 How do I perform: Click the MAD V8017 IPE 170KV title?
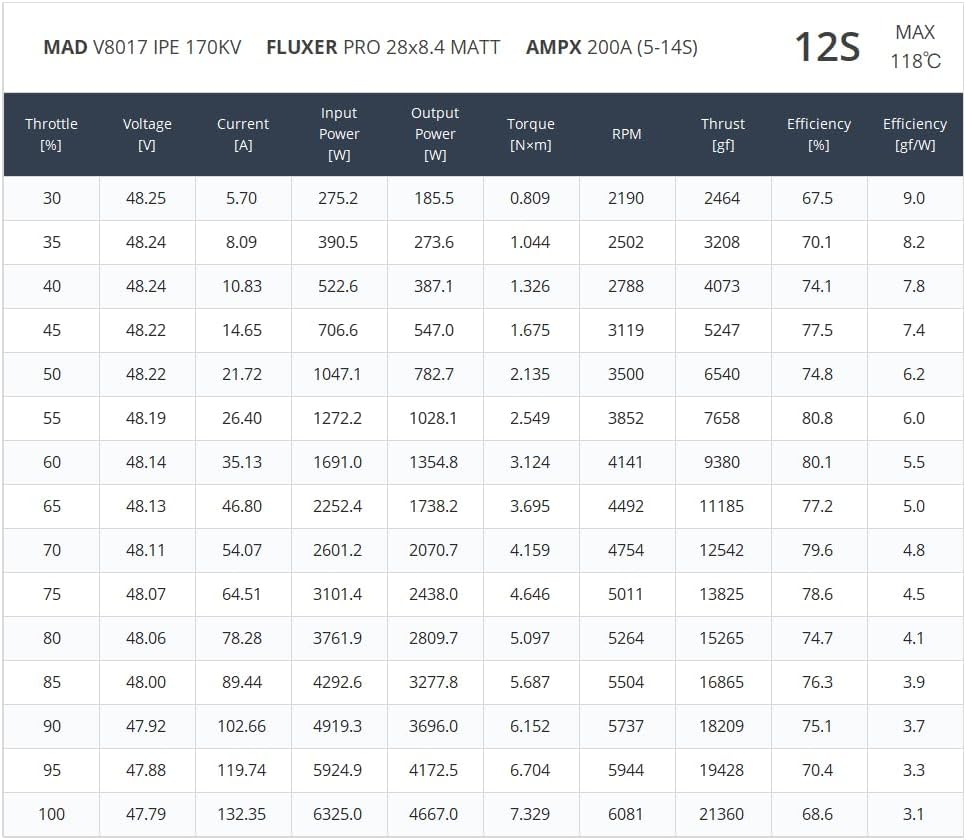point(142,48)
